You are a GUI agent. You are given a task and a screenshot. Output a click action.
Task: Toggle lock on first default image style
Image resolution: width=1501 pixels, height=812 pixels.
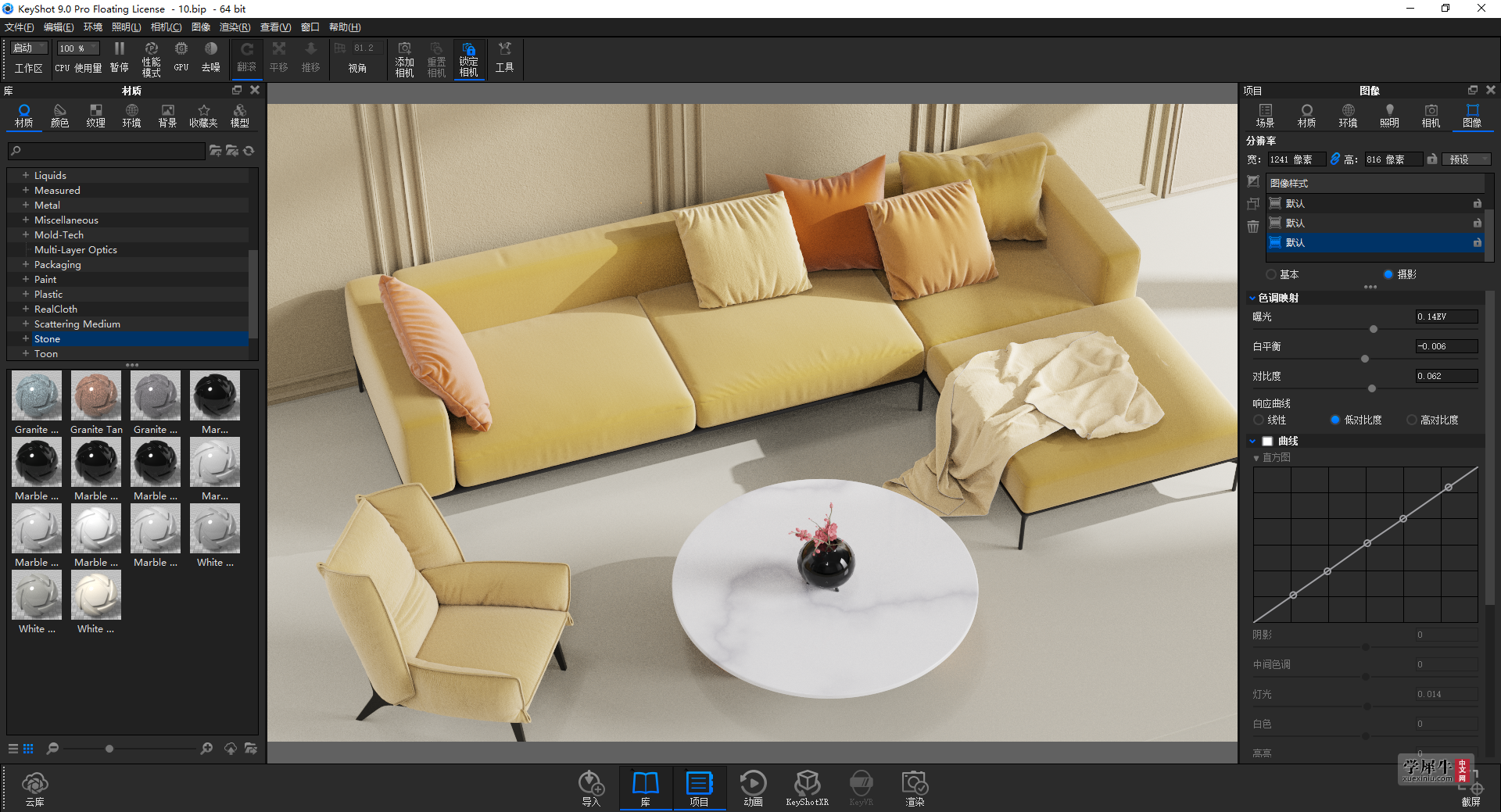tap(1478, 203)
